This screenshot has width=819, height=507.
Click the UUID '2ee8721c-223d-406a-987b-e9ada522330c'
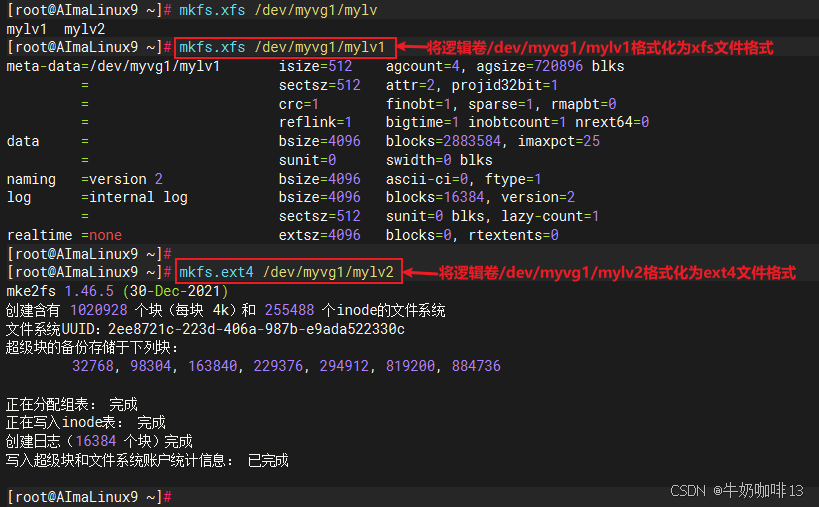click(256, 329)
